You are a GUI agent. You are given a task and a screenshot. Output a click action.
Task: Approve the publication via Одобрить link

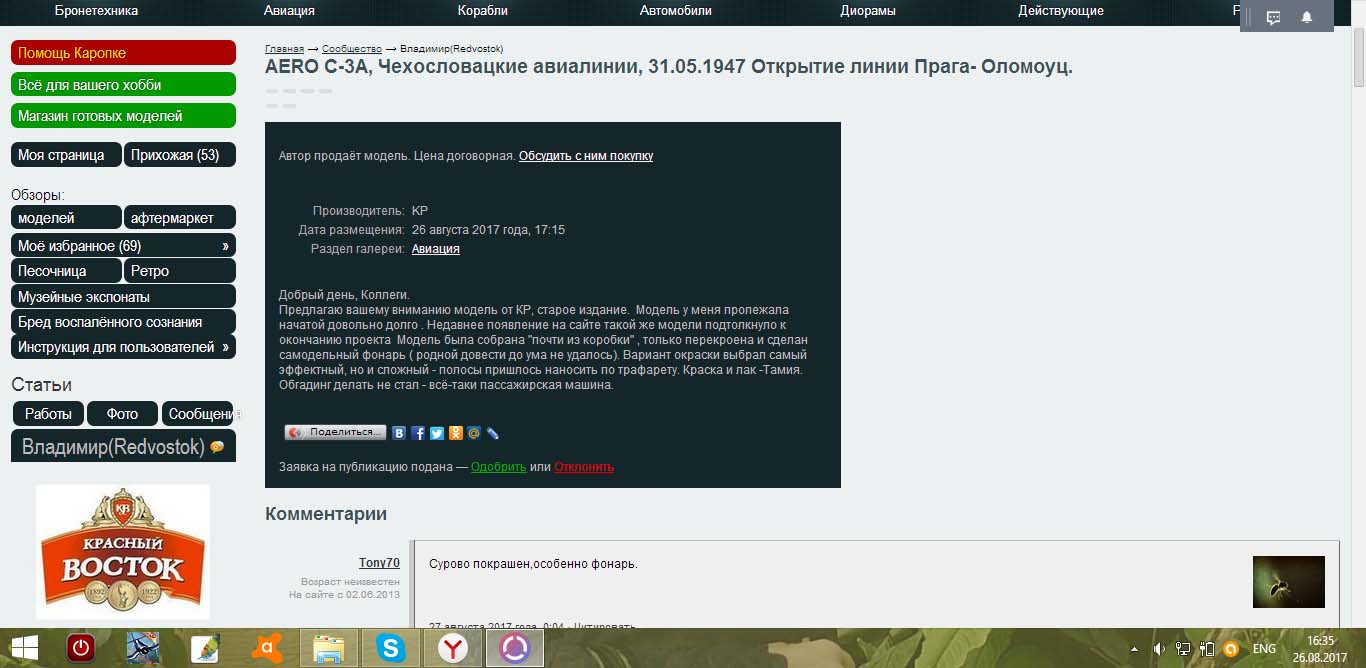point(498,467)
